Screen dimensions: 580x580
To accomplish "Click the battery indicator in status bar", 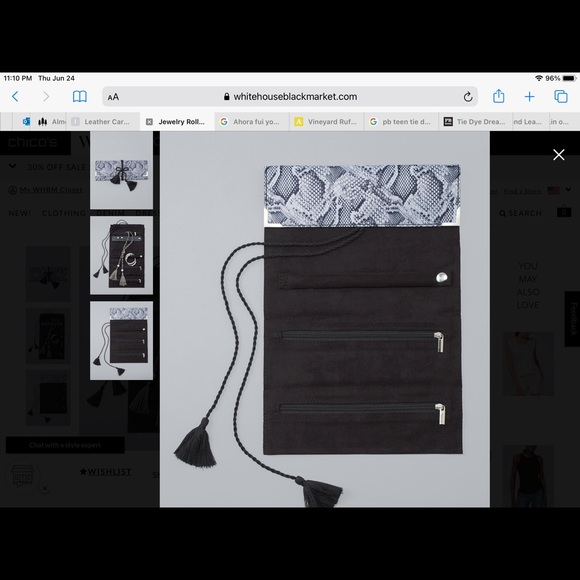I will (x=569, y=78).
